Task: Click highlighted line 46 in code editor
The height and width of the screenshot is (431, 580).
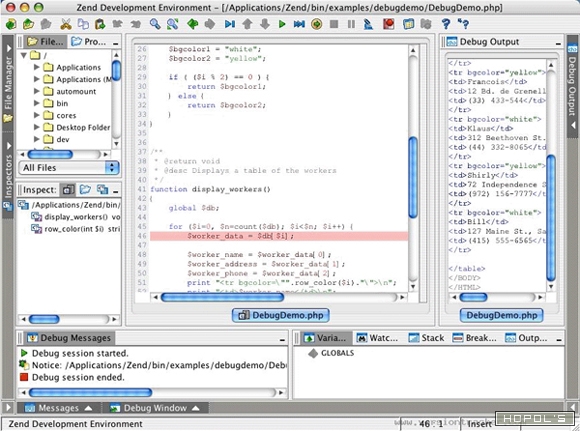Action: [279, 236]
